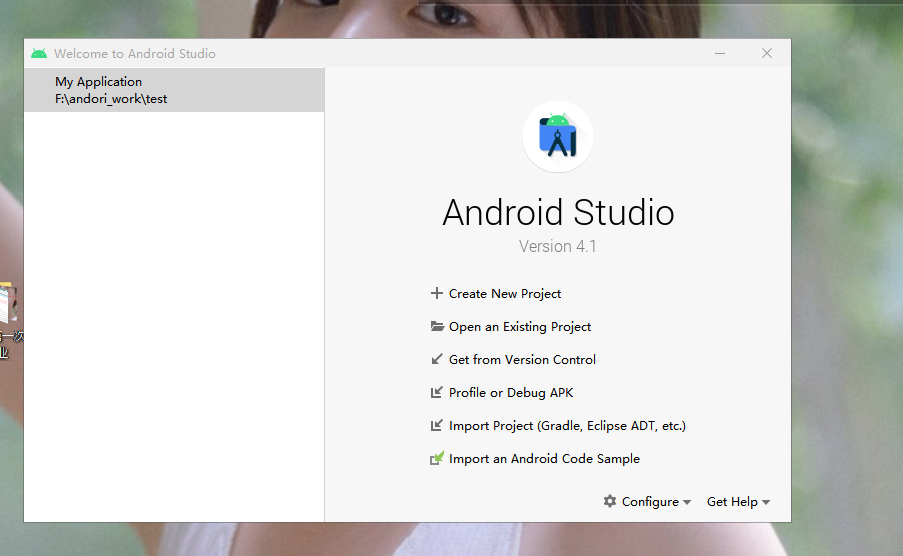
Task: Click the Configure gear icon
Action: [610, 501]
